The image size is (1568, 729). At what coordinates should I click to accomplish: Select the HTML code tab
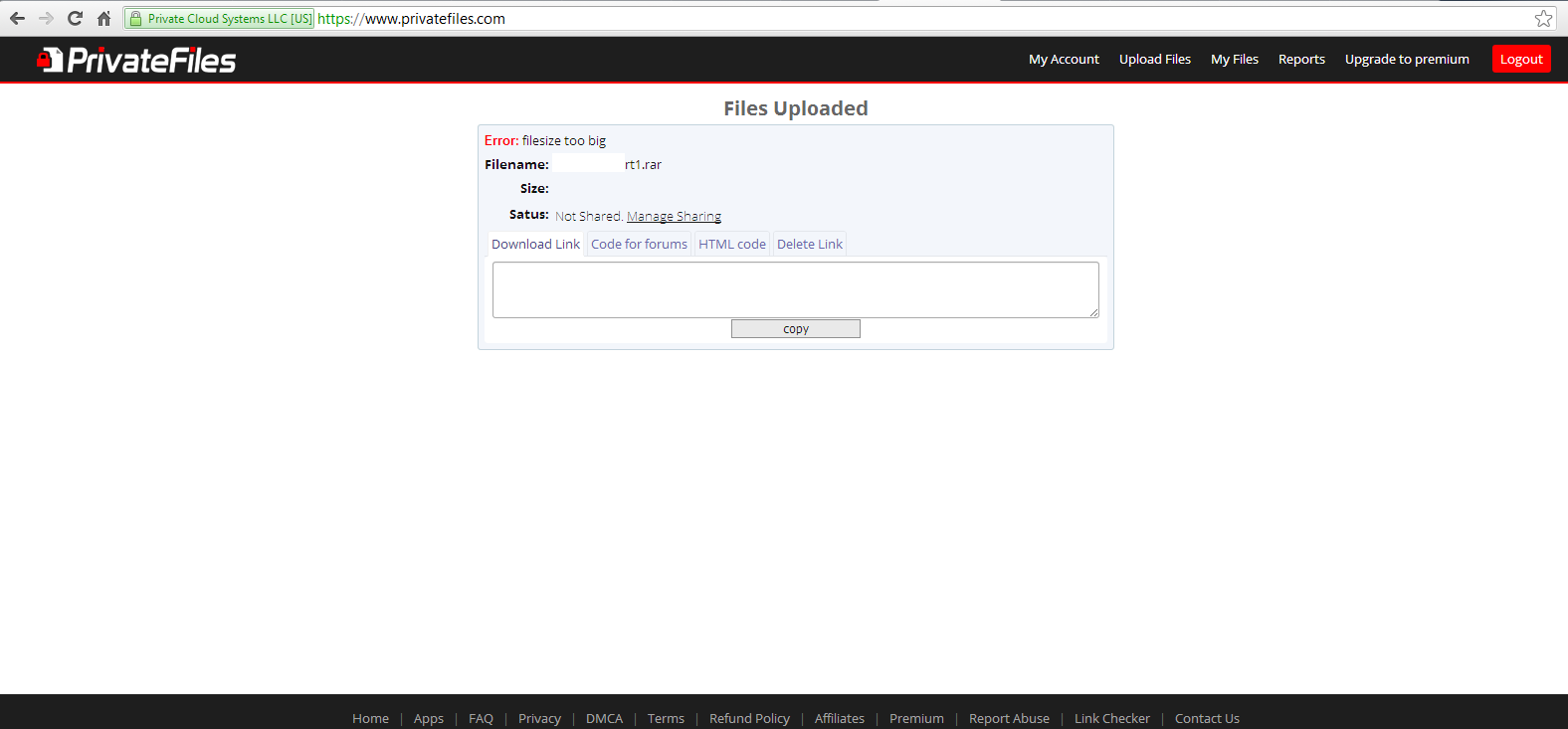[731, 245]
